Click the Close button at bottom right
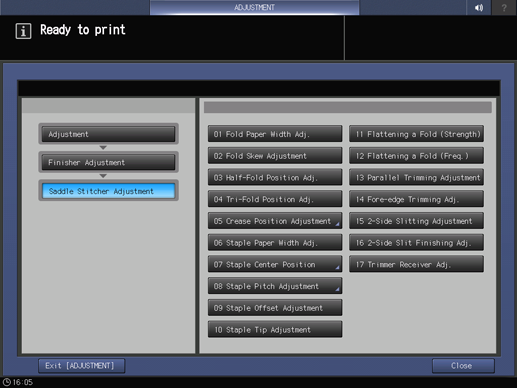 463,366
